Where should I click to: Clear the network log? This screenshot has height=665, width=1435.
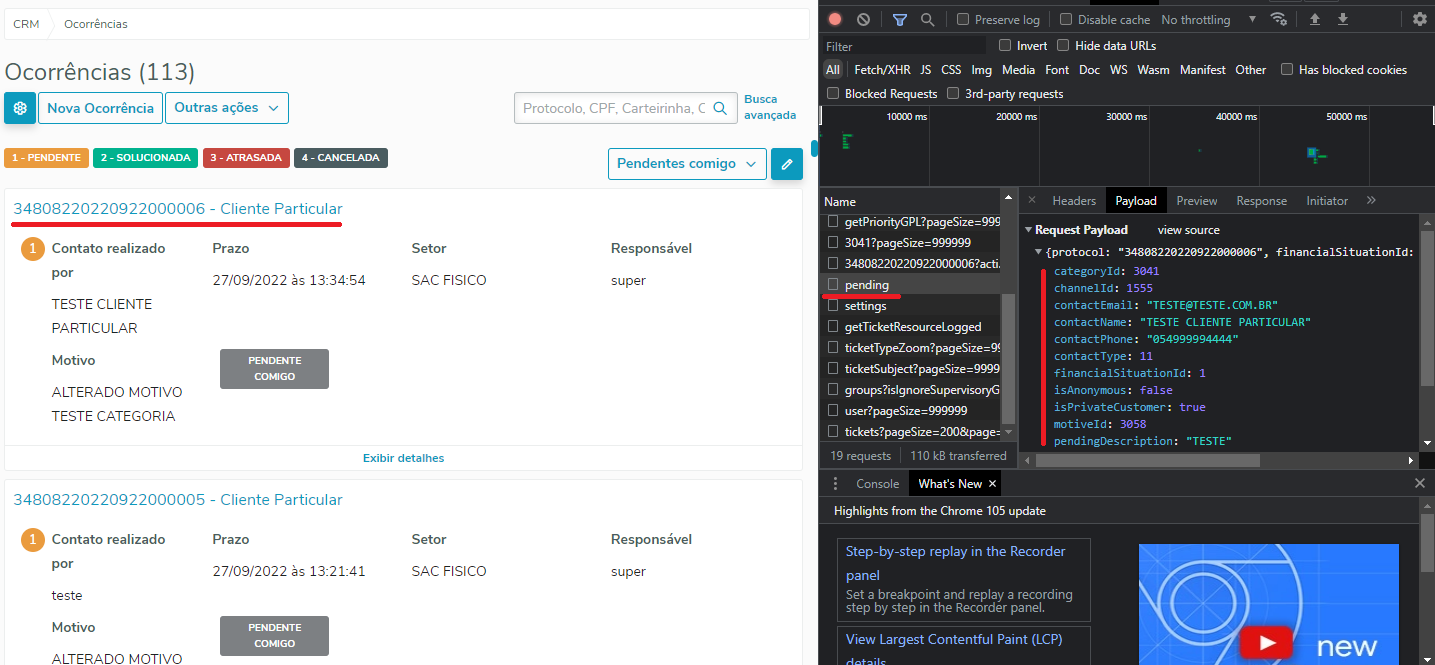coord(863,19)
